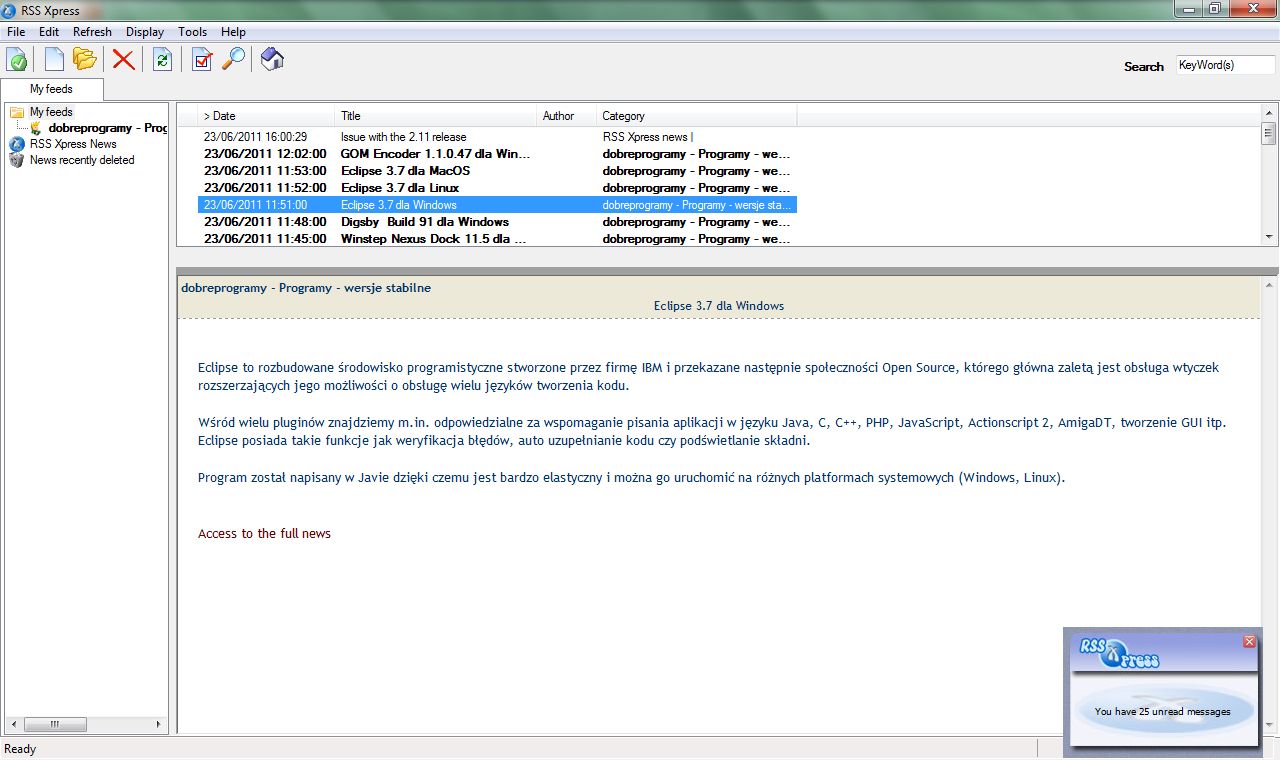Click the 23/06/2011 16:00:29 date cell
Viewport: 1280px width, 760px height.
click(x=255, y=137)
